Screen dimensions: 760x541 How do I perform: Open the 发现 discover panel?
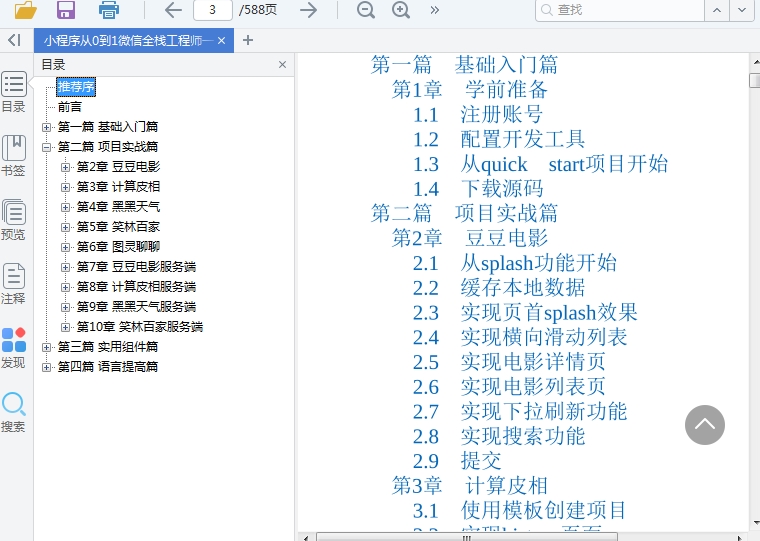(x=14, y=348)
